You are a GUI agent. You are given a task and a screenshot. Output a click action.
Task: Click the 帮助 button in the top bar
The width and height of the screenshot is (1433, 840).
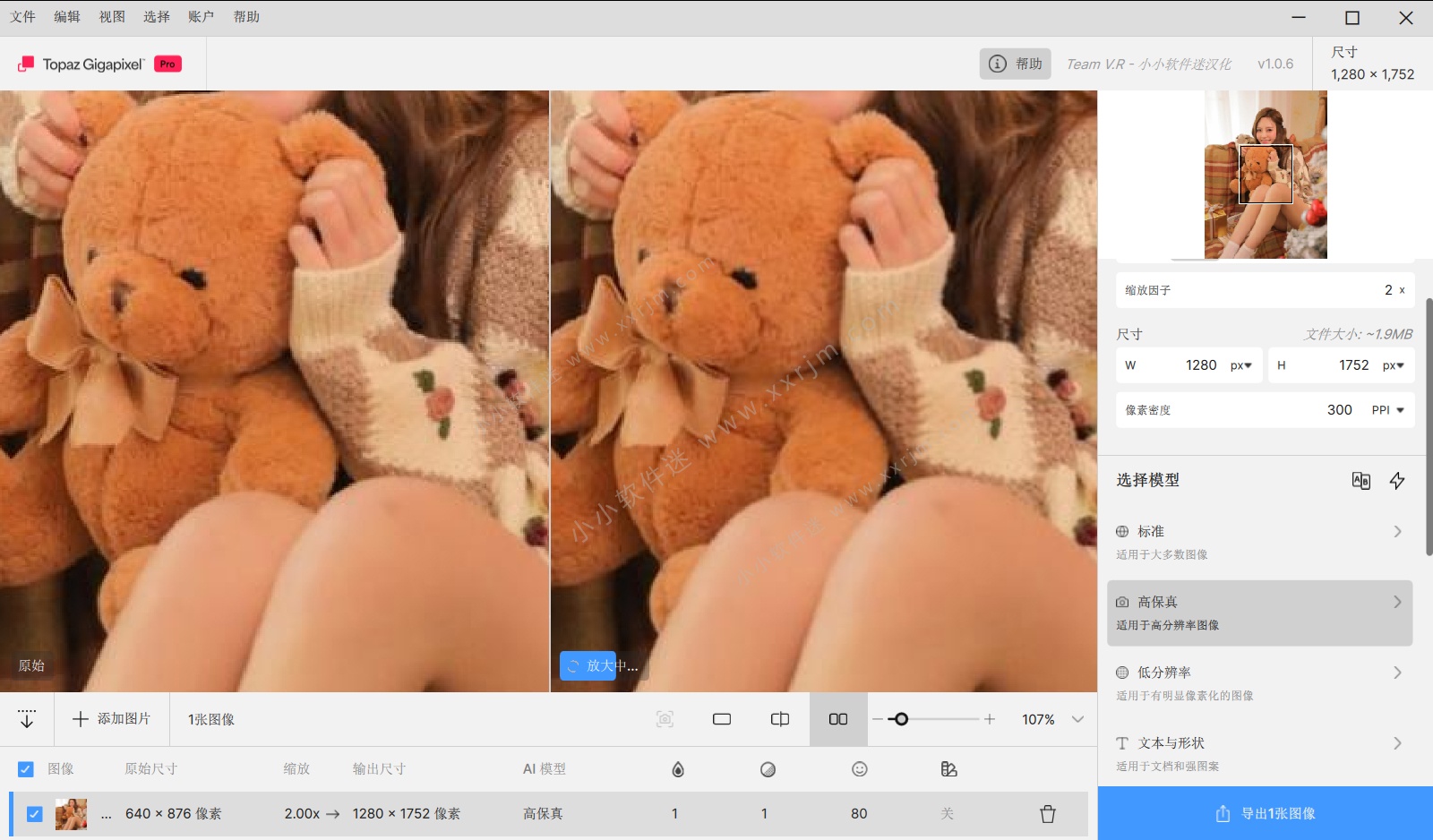pyautogui.click(x=1015, y=64)
